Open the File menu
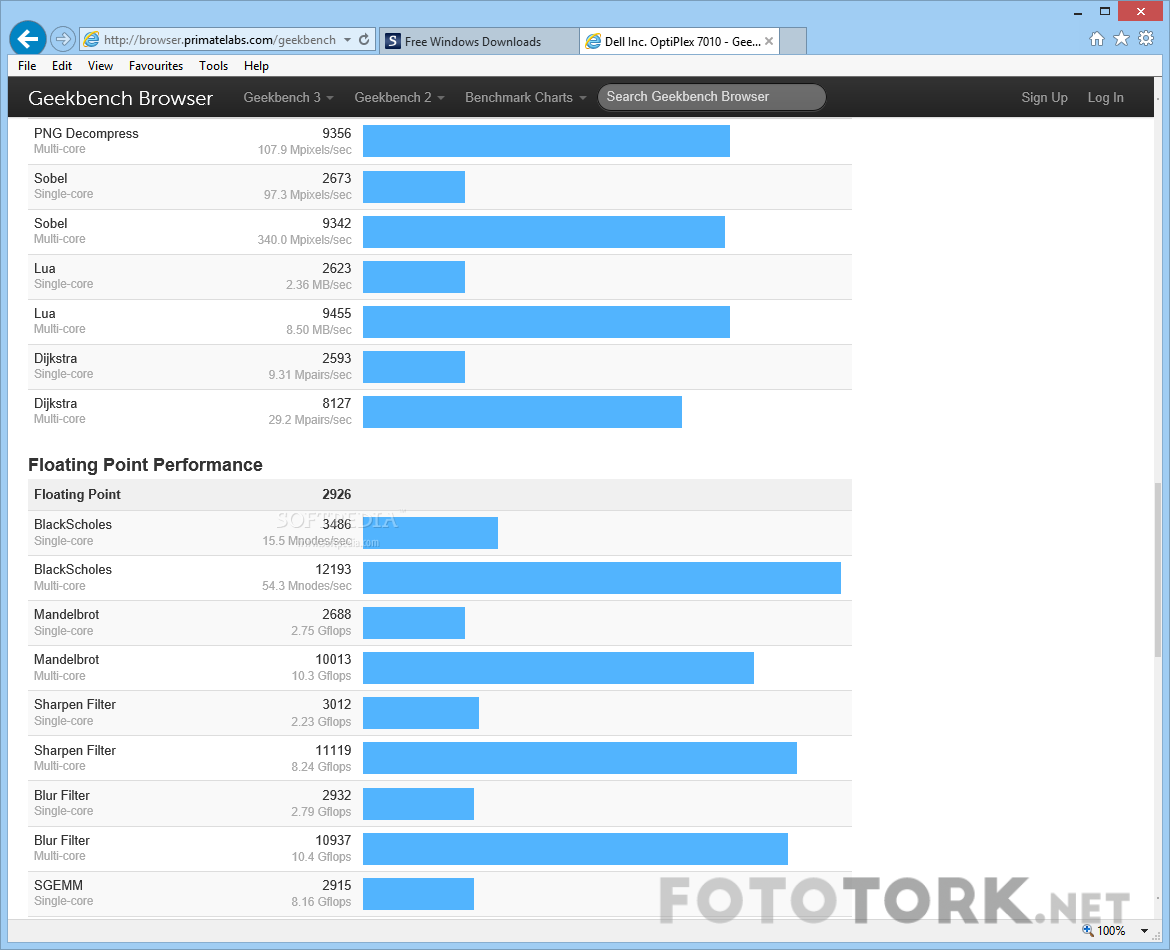 (x=27, y=66)
